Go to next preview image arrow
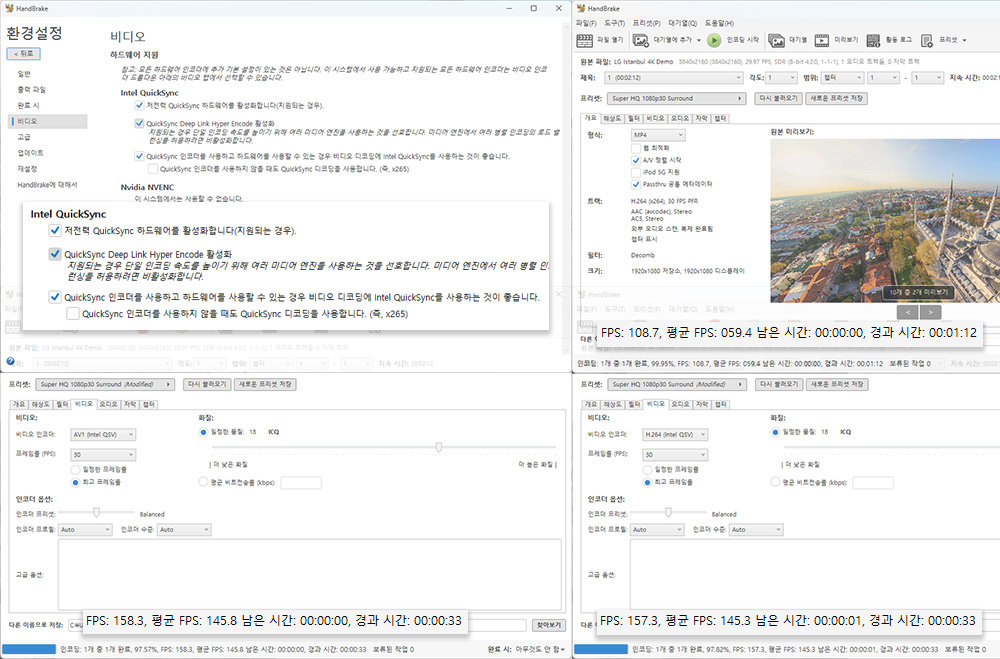This screenshot has height=659, width=1000. pos(930,312)
